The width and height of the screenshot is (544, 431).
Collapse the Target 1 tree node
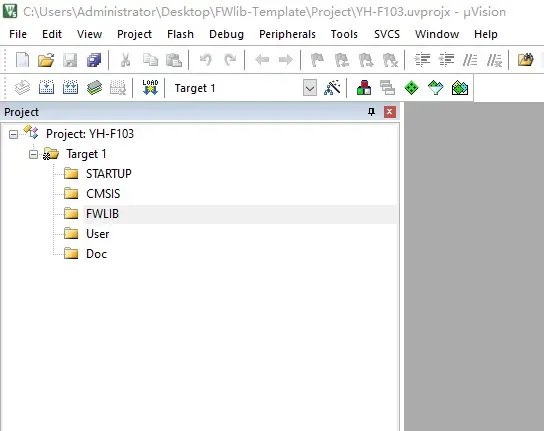click(33, 154)
